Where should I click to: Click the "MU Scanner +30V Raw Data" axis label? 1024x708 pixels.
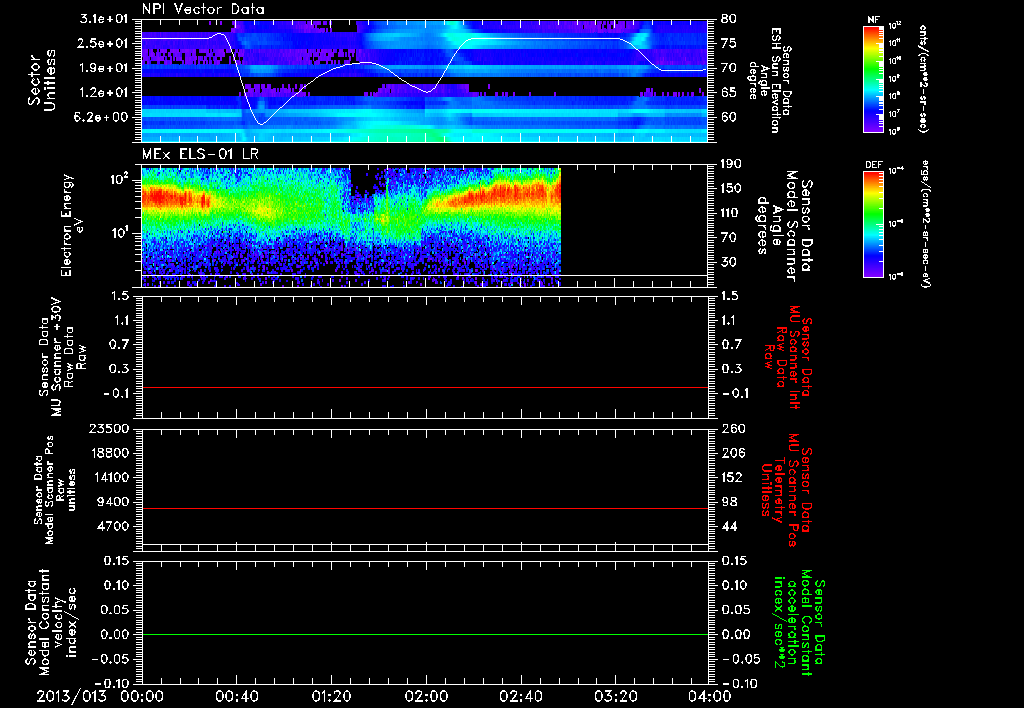(61, 358)
